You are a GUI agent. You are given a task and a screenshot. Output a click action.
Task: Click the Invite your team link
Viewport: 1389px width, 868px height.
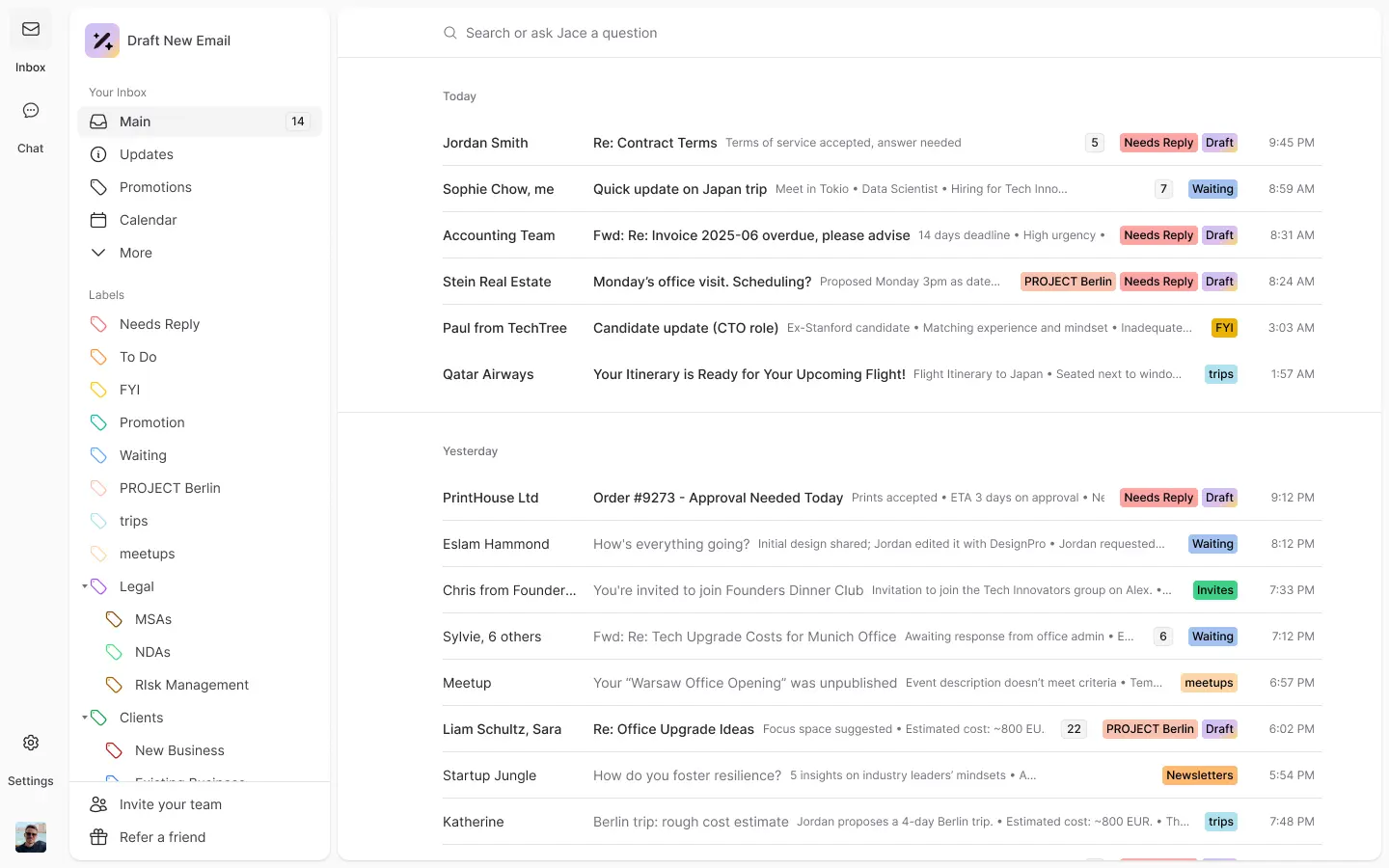[171, 804]
